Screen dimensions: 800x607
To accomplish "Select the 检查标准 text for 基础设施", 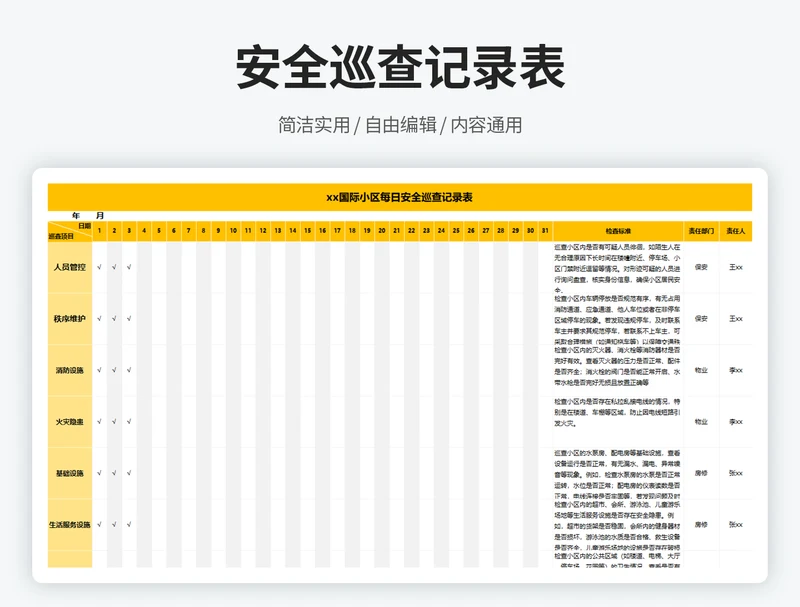I will 618,474.
